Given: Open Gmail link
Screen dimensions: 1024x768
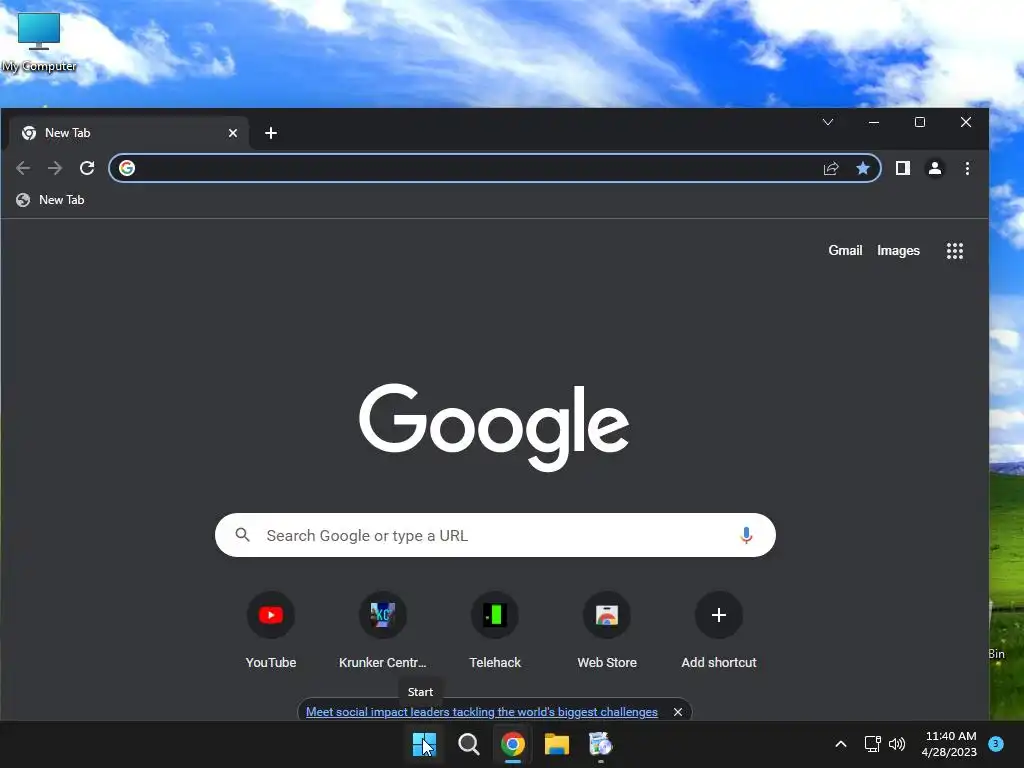Looking at the screenshot, I should [845, 251].
